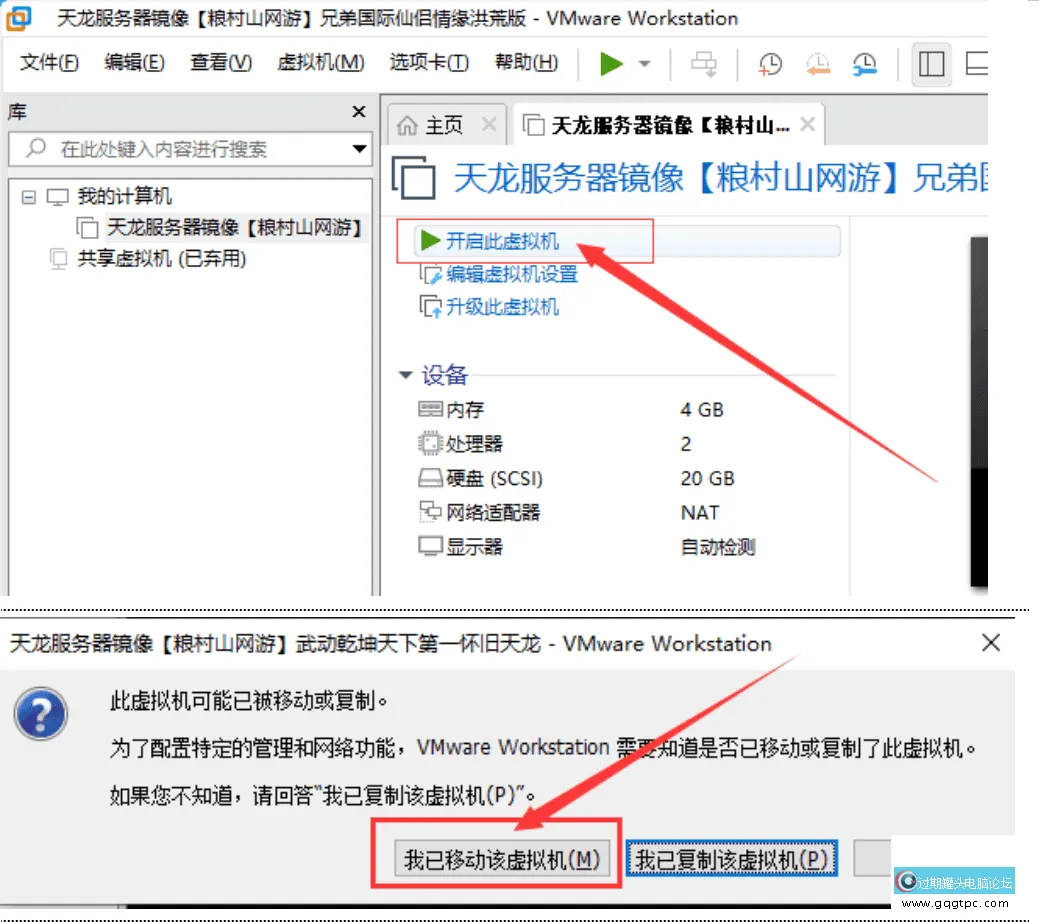Open the snapshot manager icon
Screen dimensions: 1039x922
click(x=864, y=64)
